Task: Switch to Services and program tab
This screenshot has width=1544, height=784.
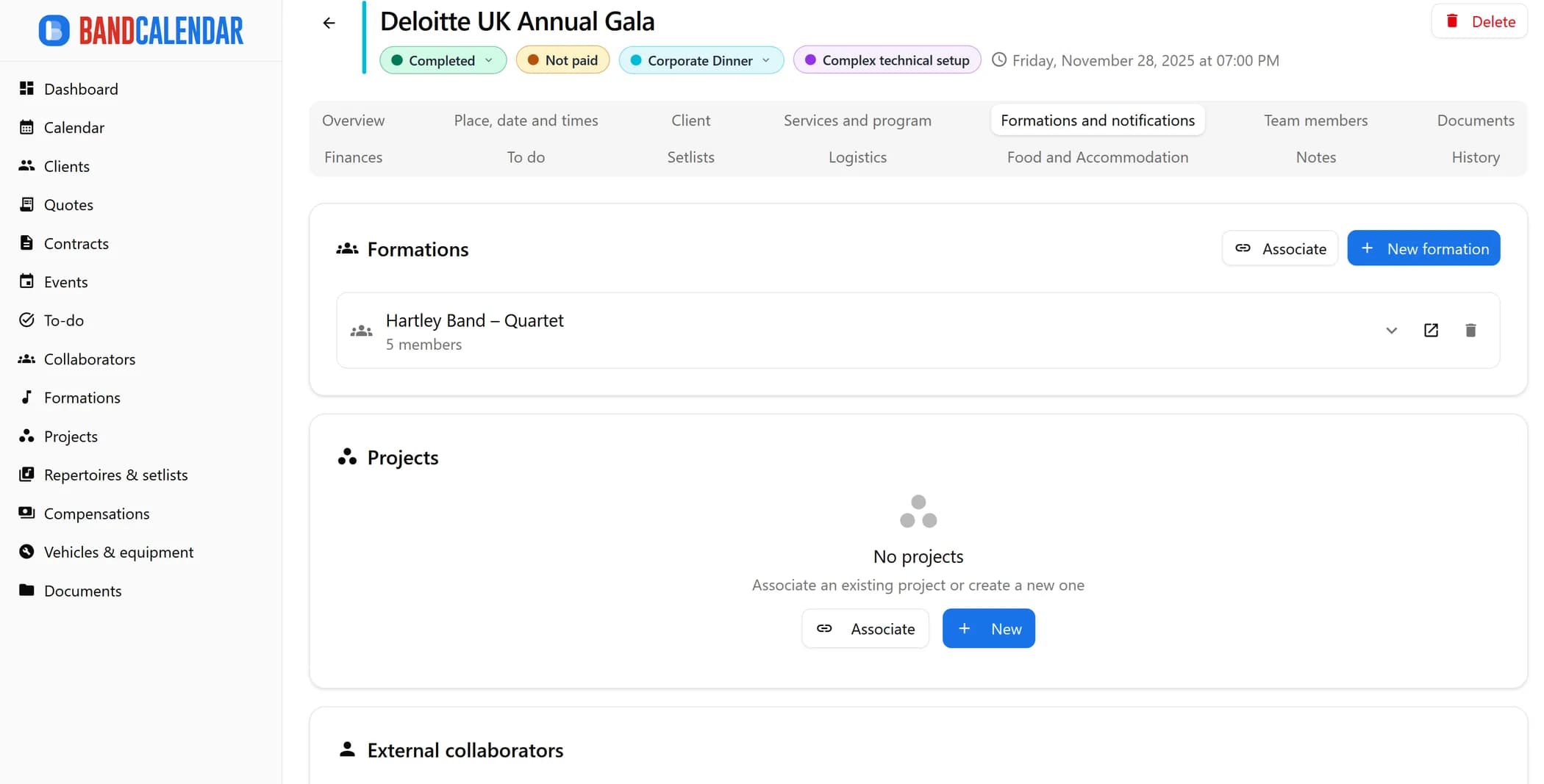Action: pos(857,120)
